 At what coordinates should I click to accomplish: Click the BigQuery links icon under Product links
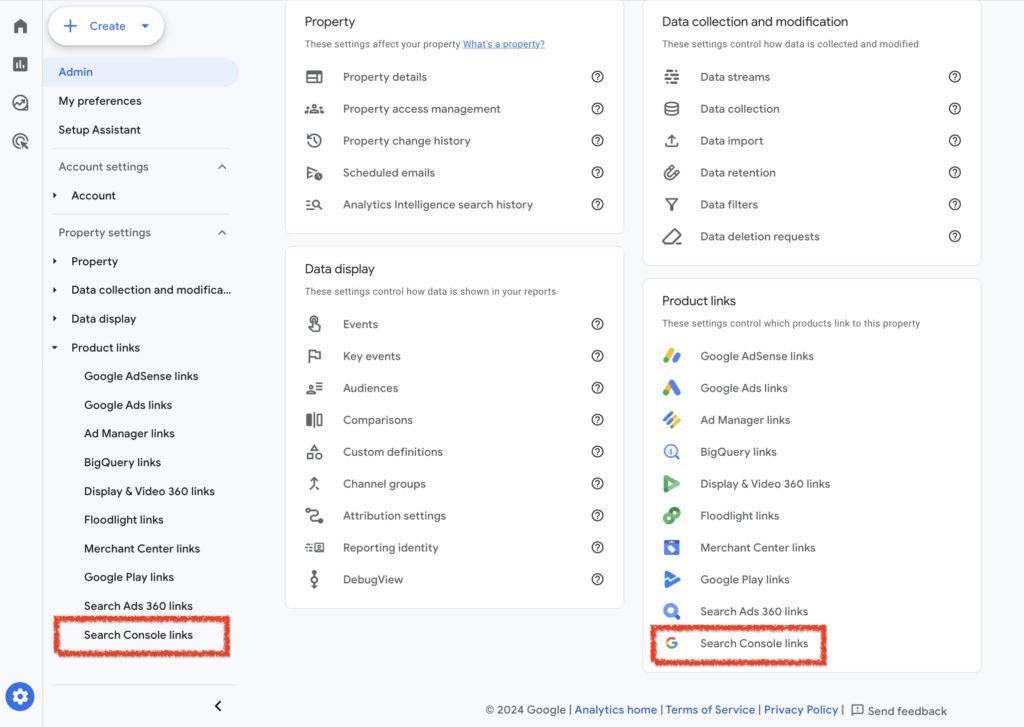tap(673, 451)
